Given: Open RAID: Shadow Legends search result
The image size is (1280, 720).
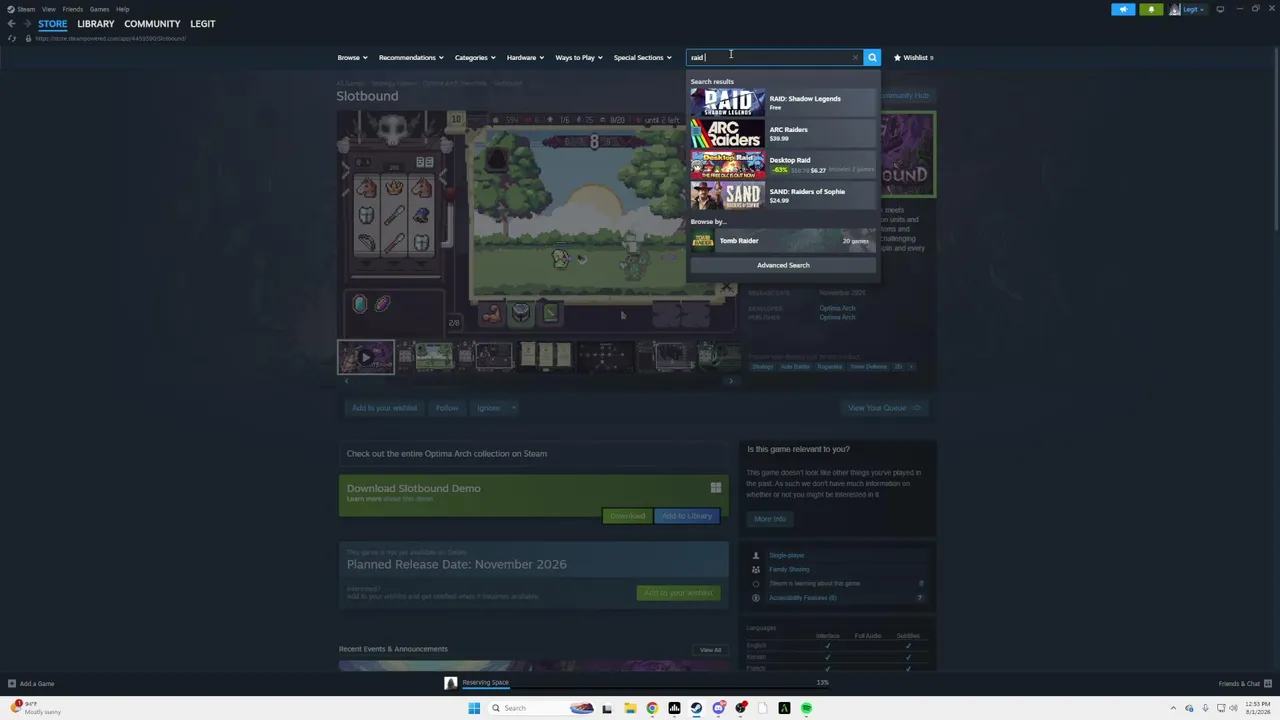Looking at the screenshot, I should click(x=783, y=102).
